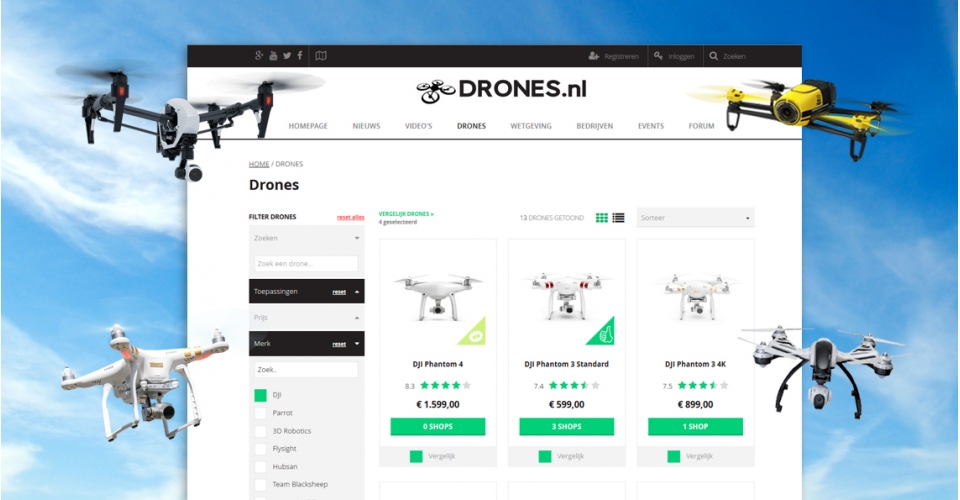Click the search magnifier Zoeken icon
The height and width of the screenshot is (500, 960).
pos(714,56)
